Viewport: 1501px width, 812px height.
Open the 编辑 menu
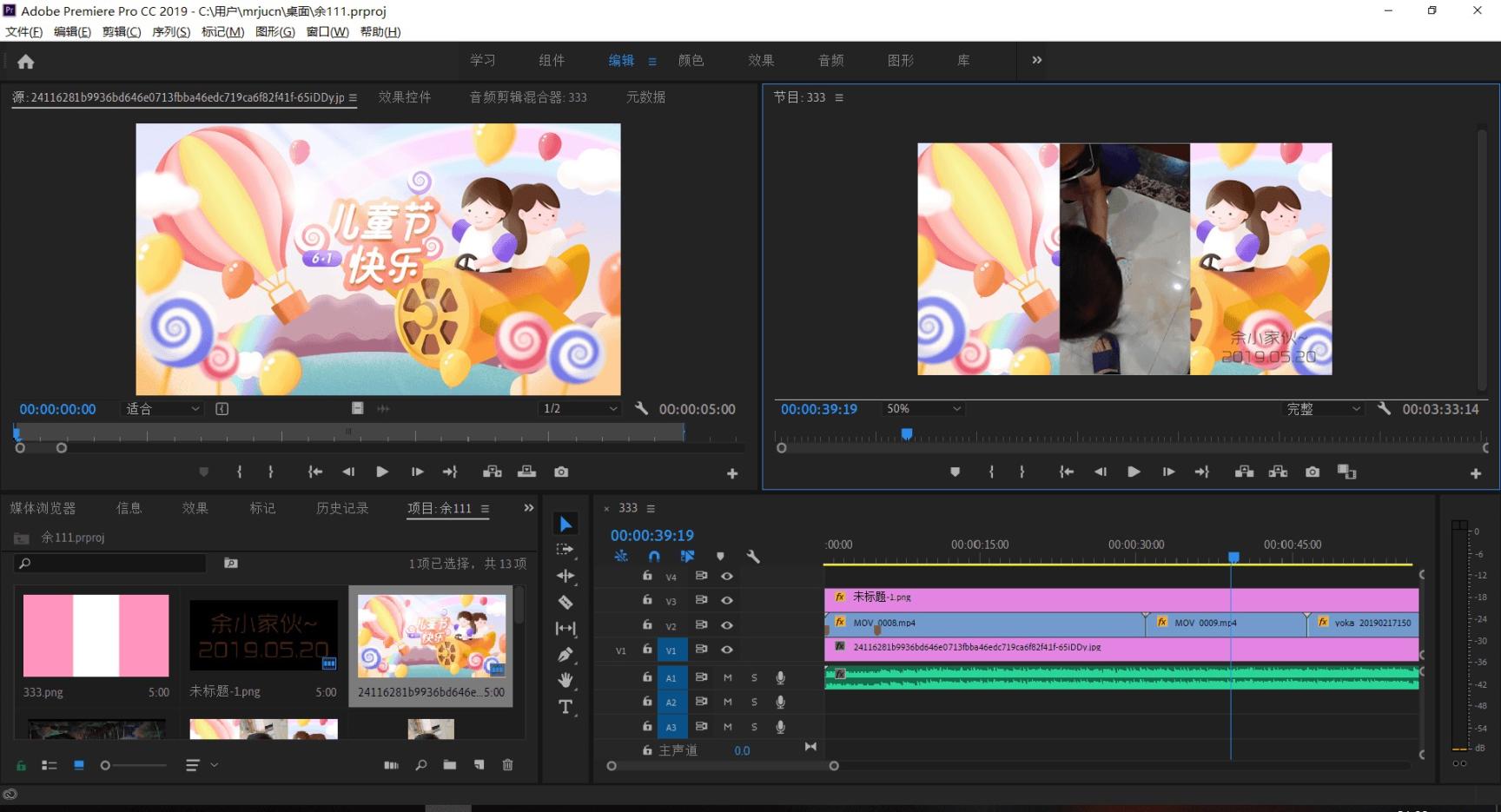click(x=73, y=31)
